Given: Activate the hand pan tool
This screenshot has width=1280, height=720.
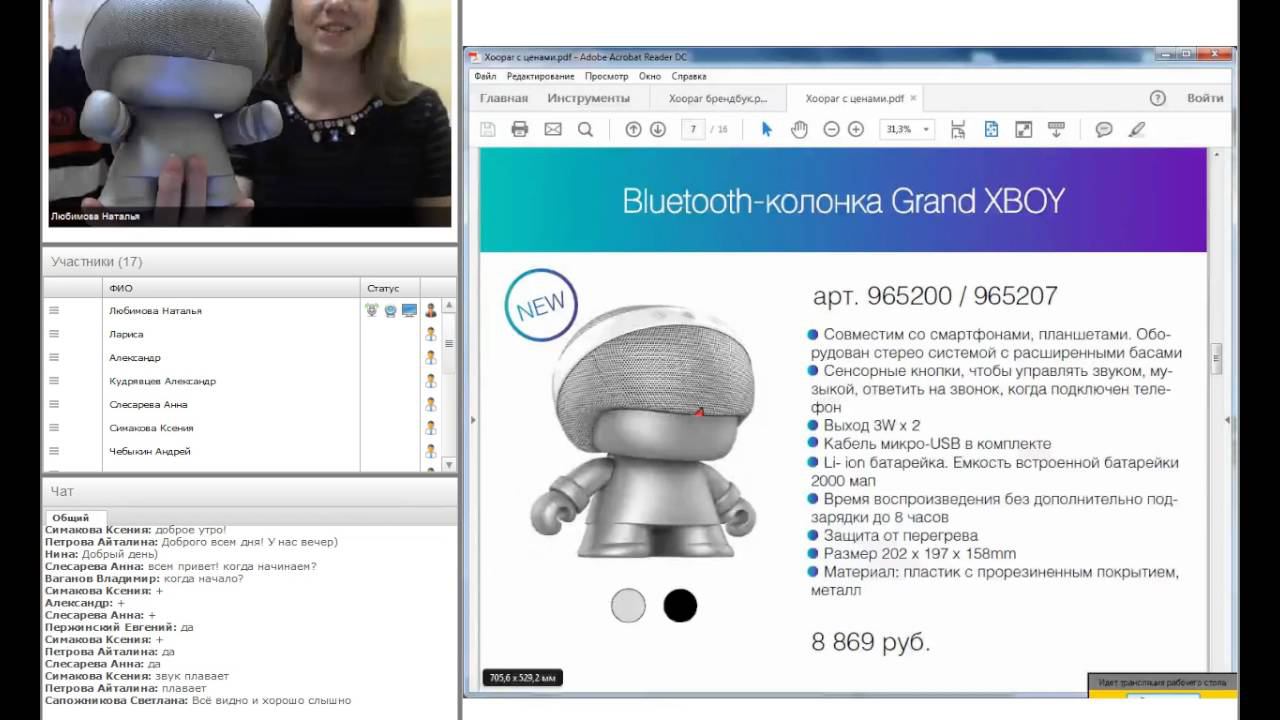Looking at the screenshot, I should point(799,129).
